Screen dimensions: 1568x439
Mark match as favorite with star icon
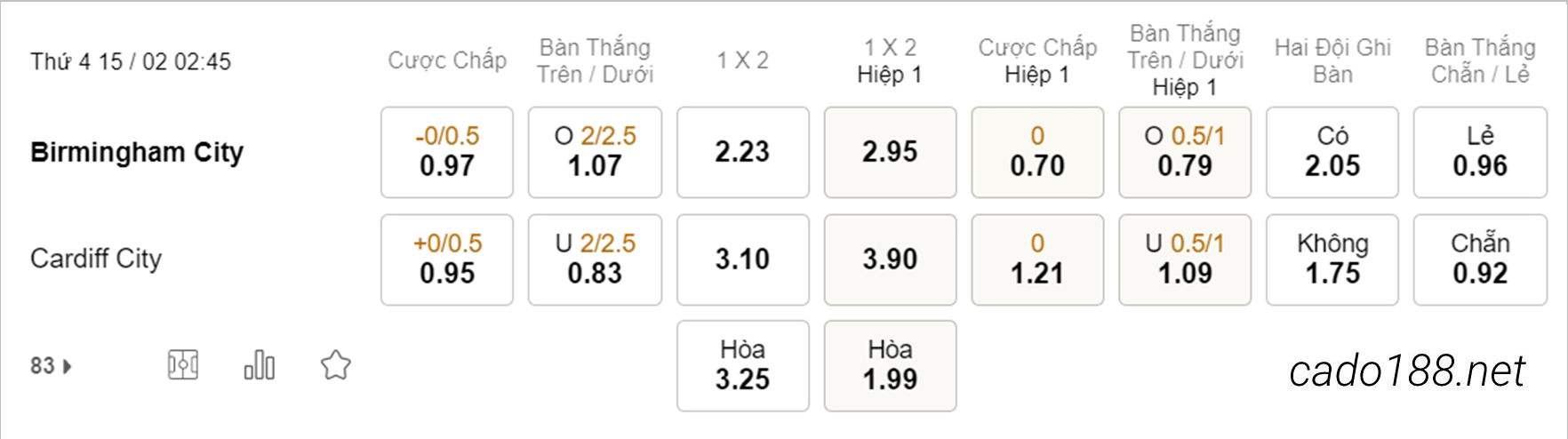coord(336,364)
